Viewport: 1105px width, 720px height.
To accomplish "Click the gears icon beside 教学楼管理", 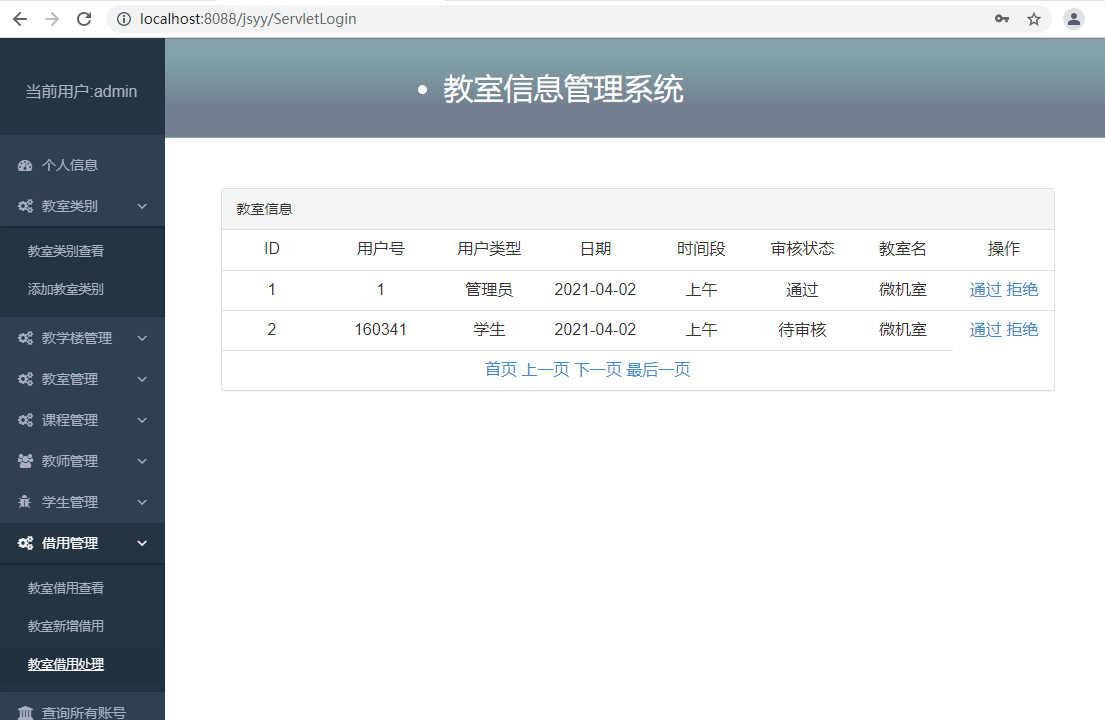I will [x=25, y=338].
